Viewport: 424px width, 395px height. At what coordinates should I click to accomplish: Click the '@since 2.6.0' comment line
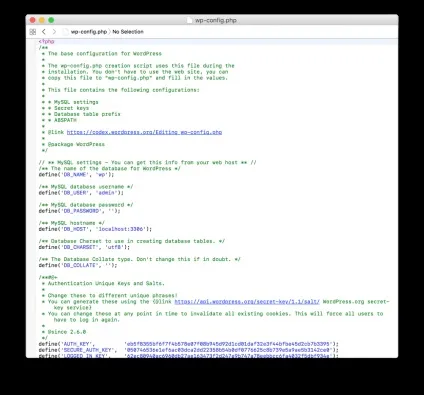67,332
